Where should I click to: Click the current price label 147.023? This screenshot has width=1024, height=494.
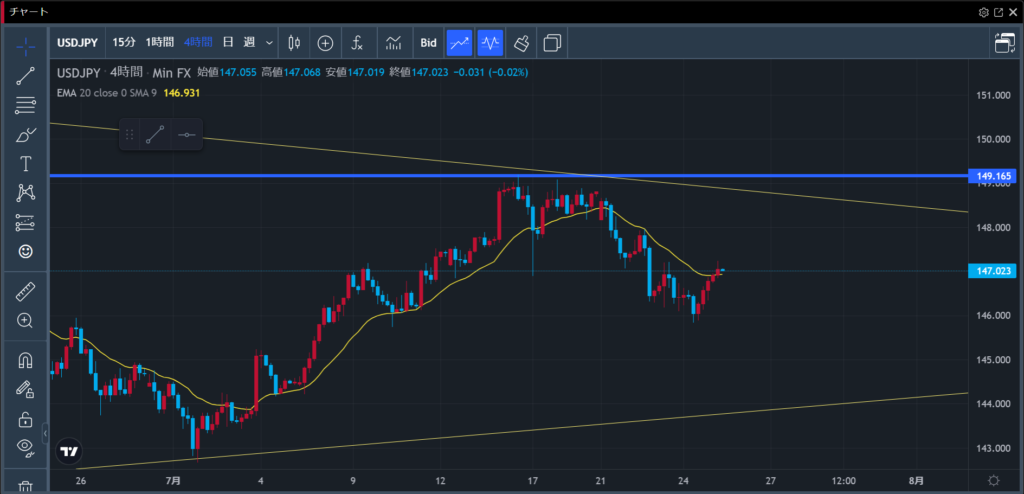click(x=992, y=271)
